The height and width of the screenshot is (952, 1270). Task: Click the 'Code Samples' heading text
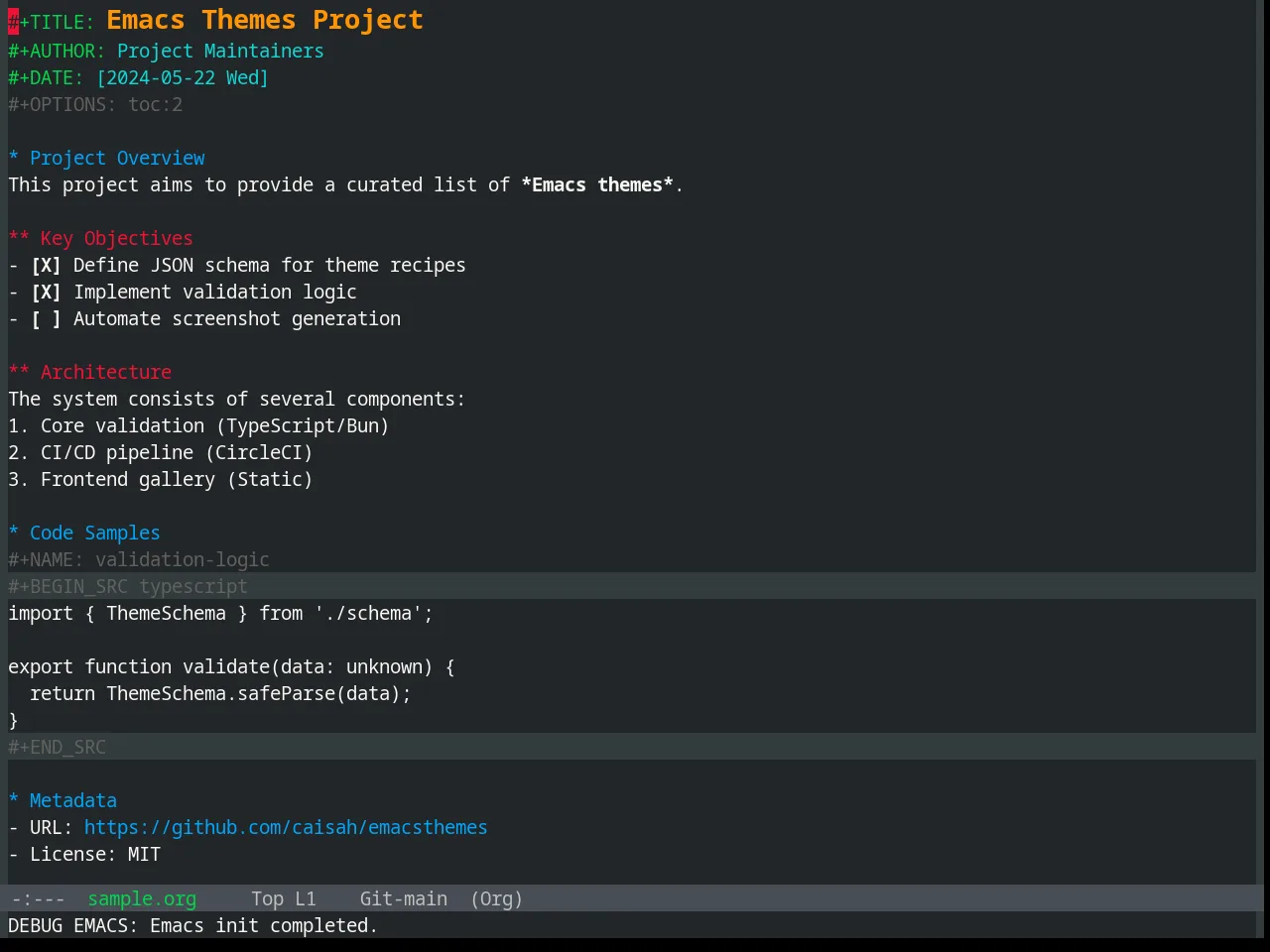coord(95,533)
